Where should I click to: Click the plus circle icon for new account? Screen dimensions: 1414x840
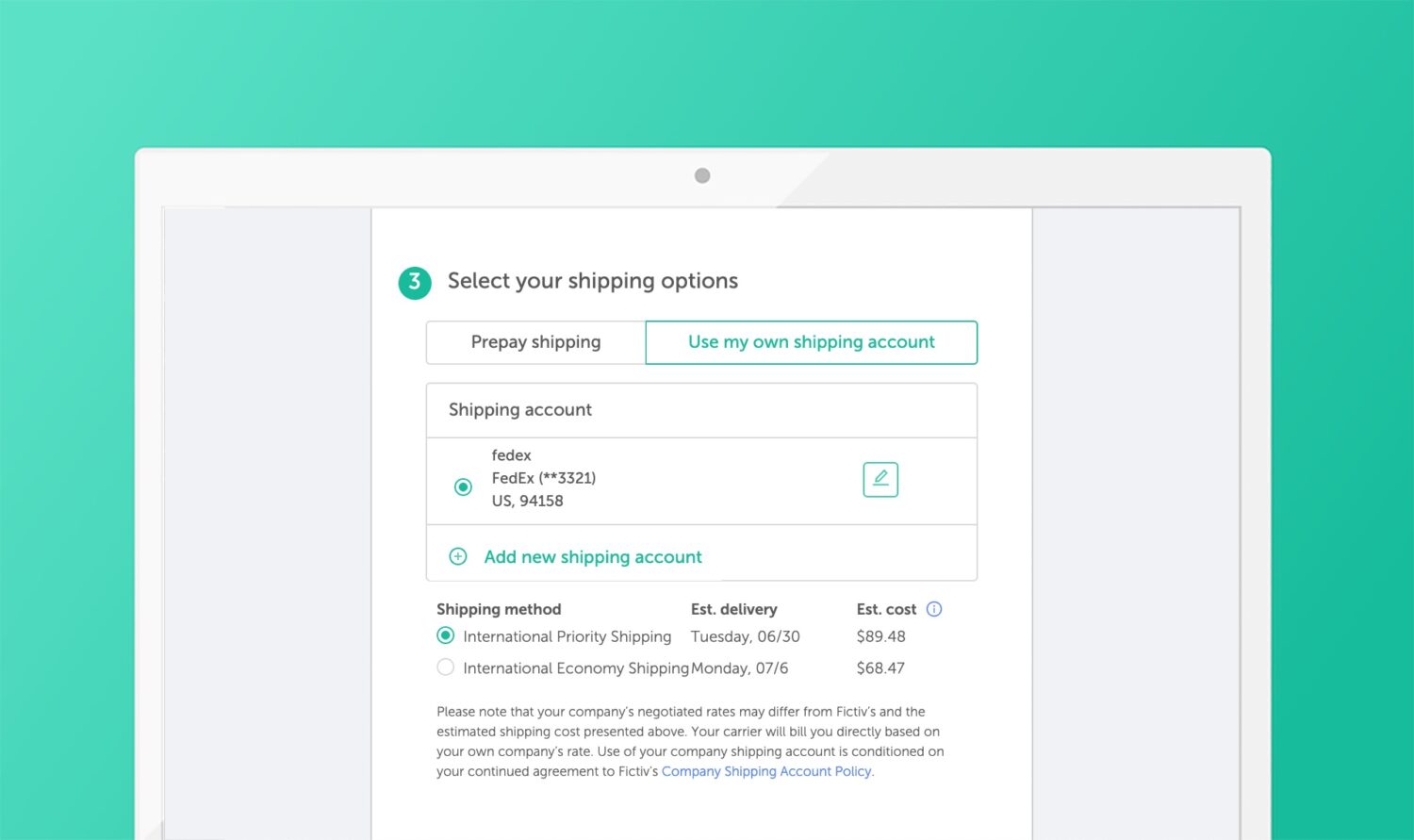pos(458,556)
